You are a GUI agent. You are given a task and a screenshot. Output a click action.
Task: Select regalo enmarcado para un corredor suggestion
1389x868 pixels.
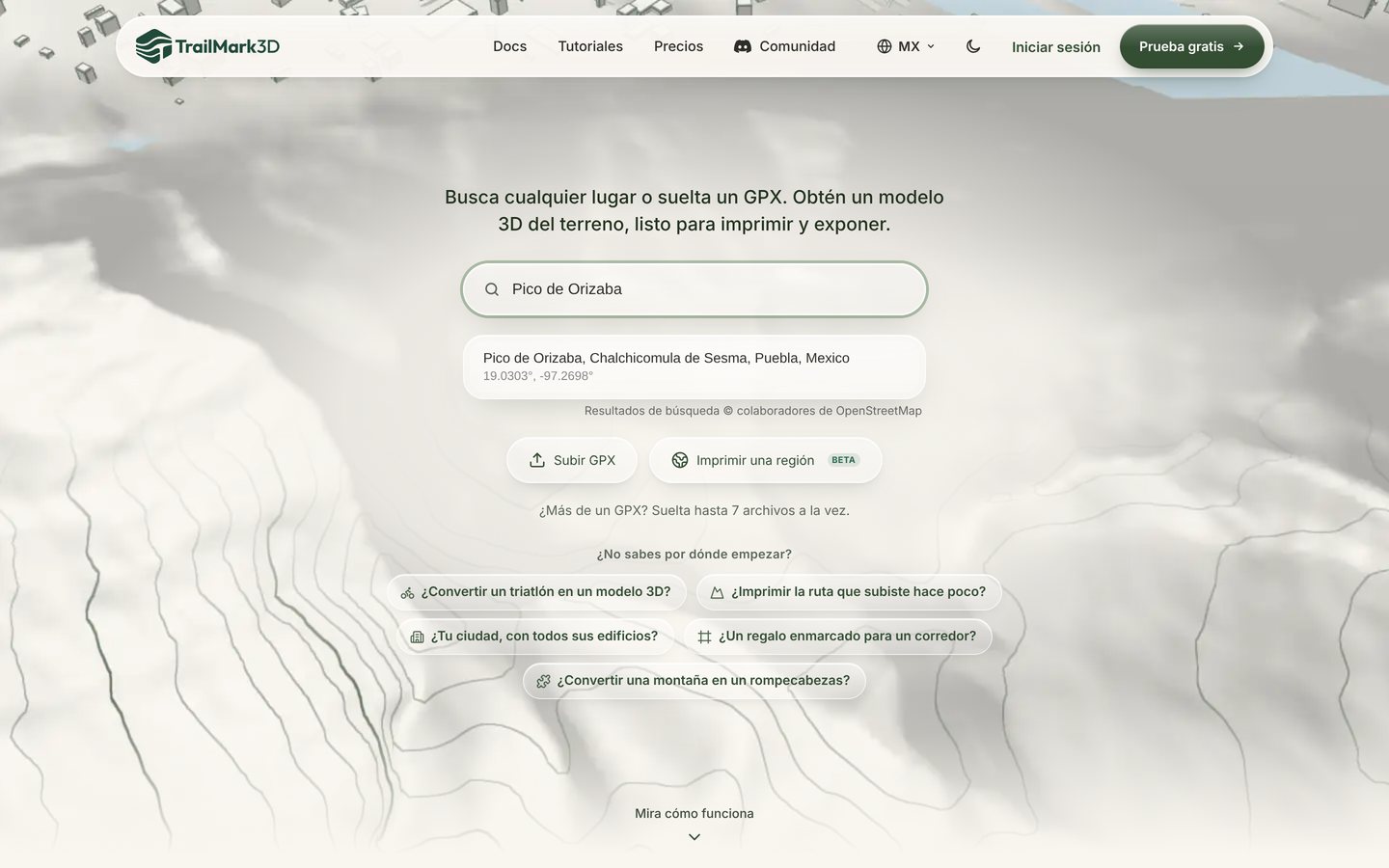[837, 637]
